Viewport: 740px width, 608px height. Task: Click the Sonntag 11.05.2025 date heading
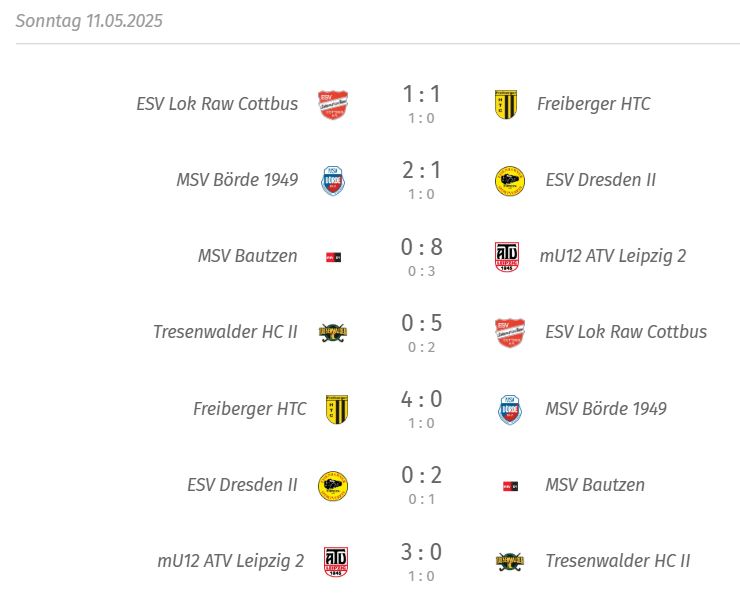pos(89,21)
